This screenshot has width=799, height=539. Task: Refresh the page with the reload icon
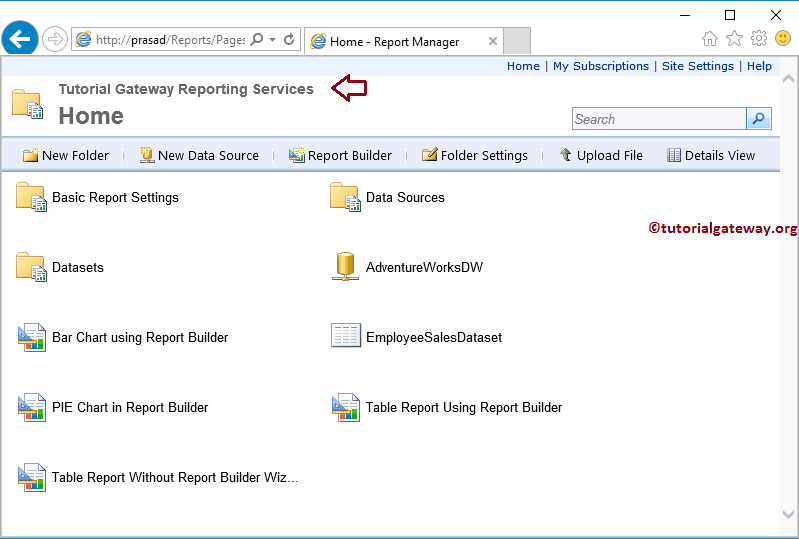click(289, 39)
